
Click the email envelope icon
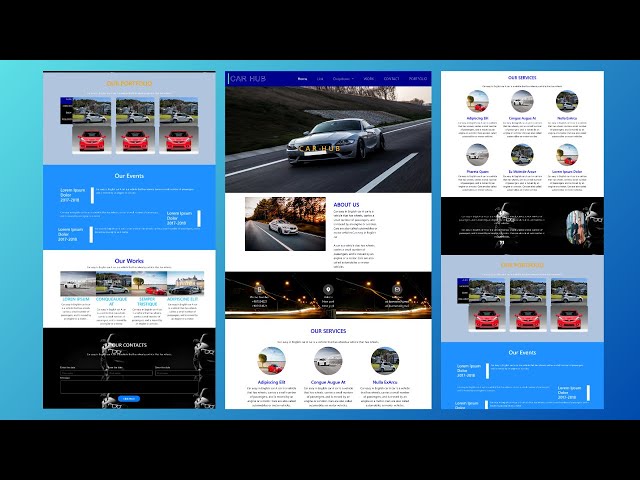[x=397, y=289]
